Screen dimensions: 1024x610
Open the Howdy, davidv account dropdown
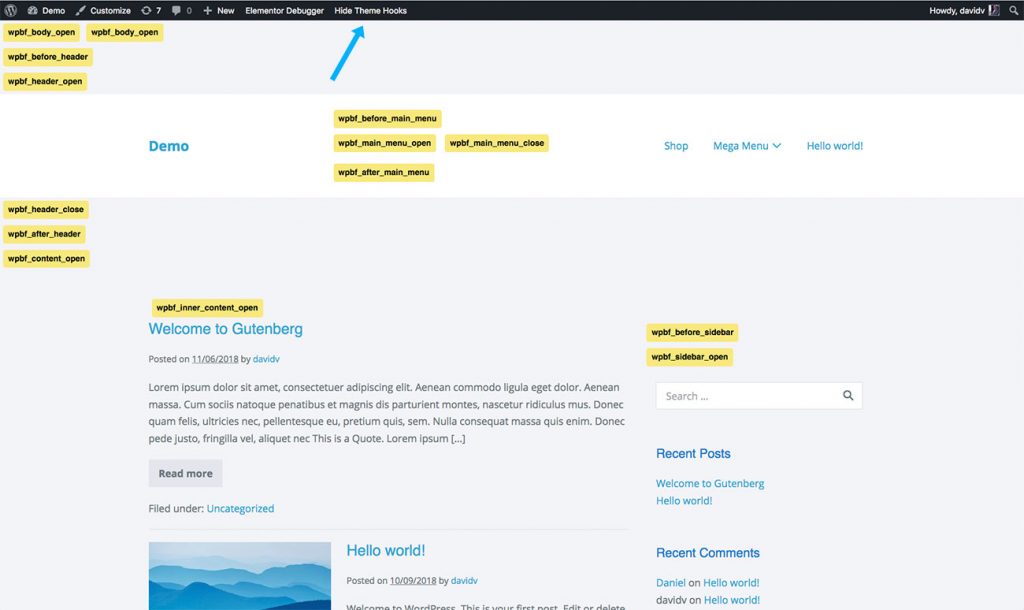[955, 10]
